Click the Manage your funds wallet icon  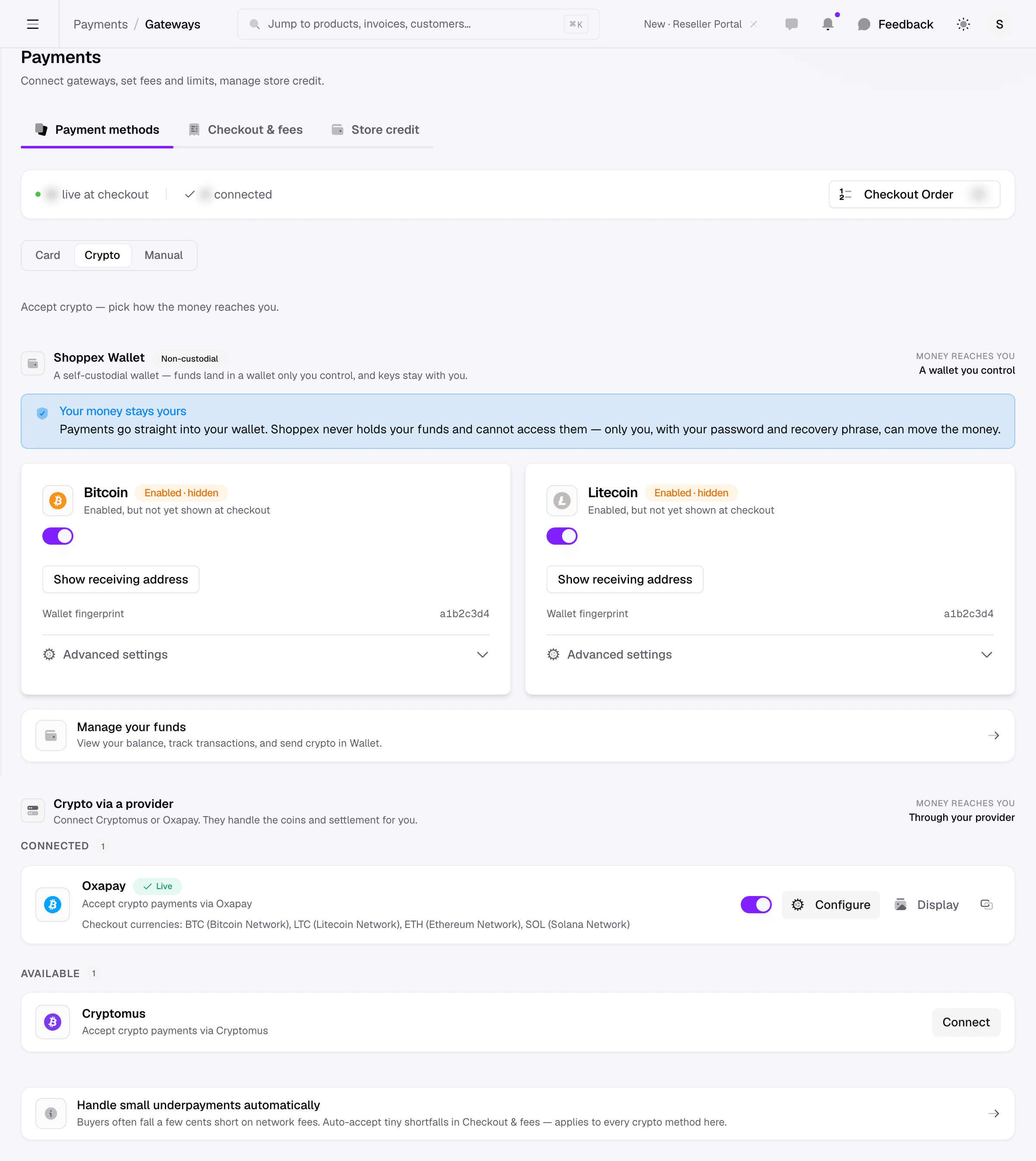click(51, 735)
